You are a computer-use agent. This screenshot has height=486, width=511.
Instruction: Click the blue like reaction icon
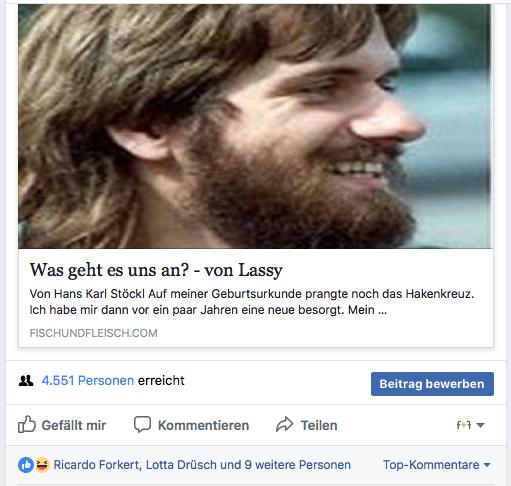coord(26,465)
